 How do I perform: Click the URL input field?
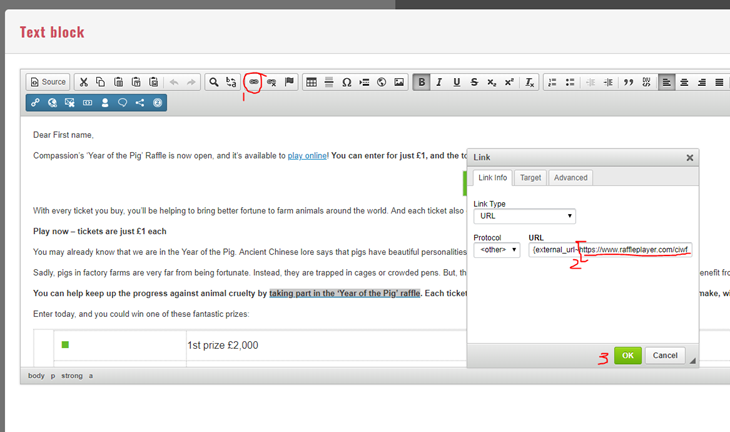coord(611,250)
